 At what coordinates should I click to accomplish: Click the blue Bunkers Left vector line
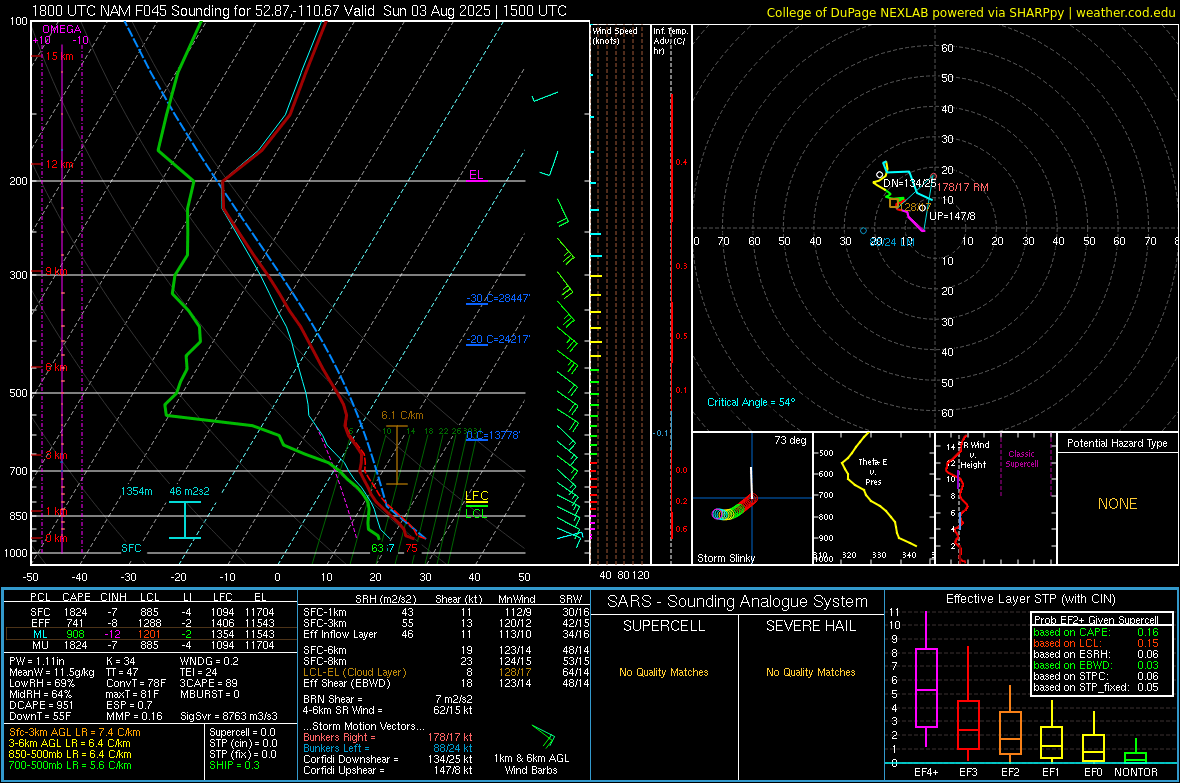pos(388,748)
